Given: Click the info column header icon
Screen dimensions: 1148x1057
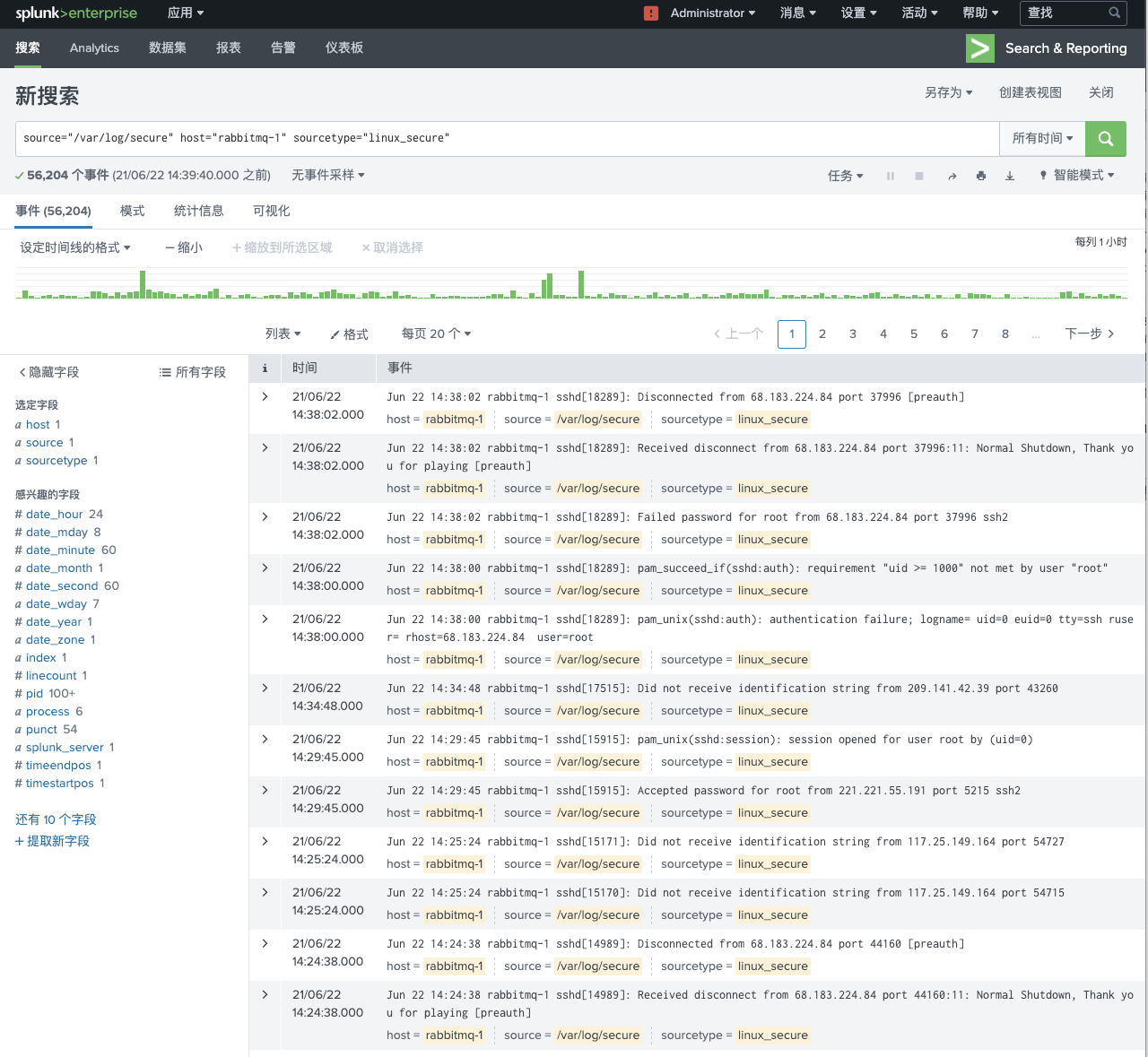Looking at the screenshot, I should point(265,368).
